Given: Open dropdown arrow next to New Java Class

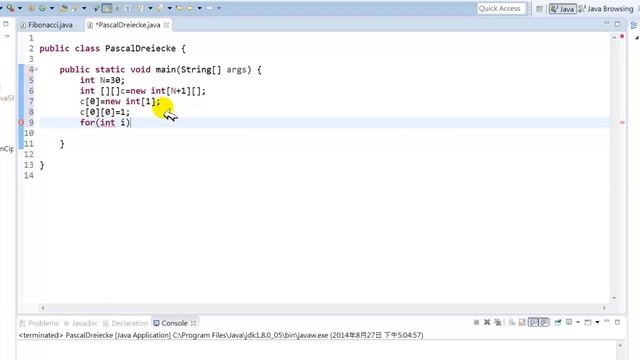Looking at the screenshot, I should [x=52, y=8].
